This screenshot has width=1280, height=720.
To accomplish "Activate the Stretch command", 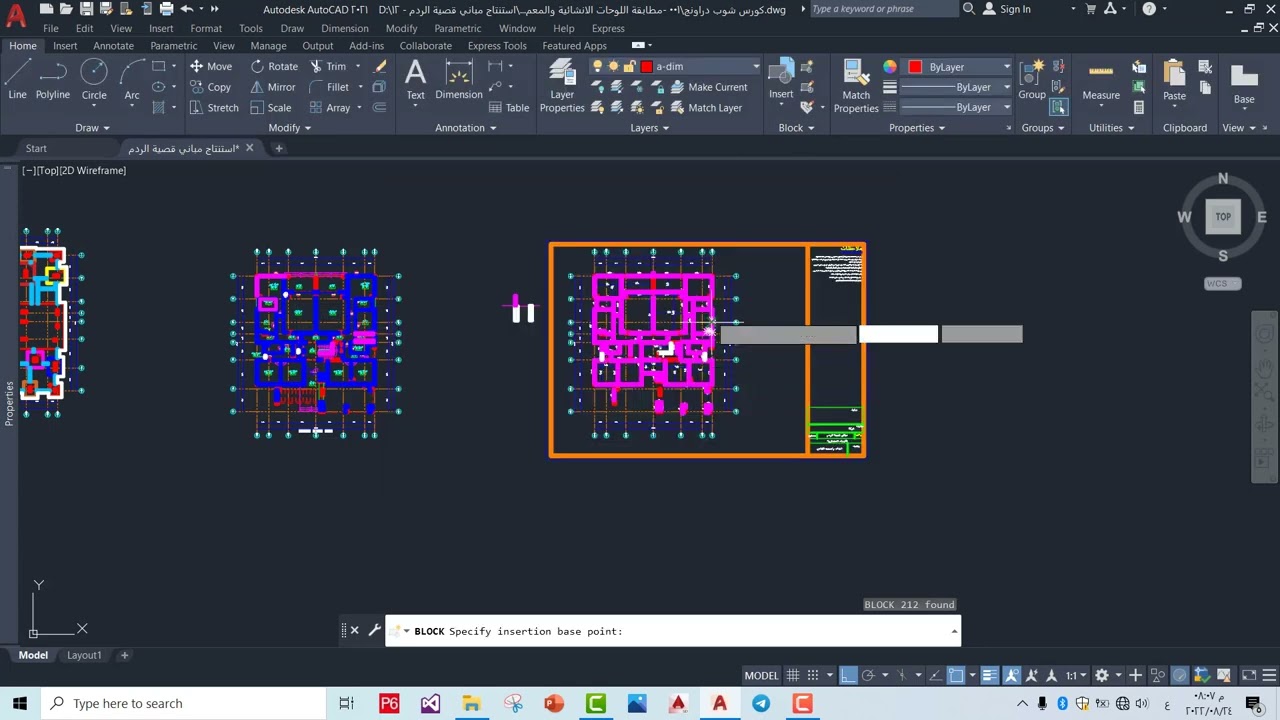I will pyautogui.click(x=214, y=108).
